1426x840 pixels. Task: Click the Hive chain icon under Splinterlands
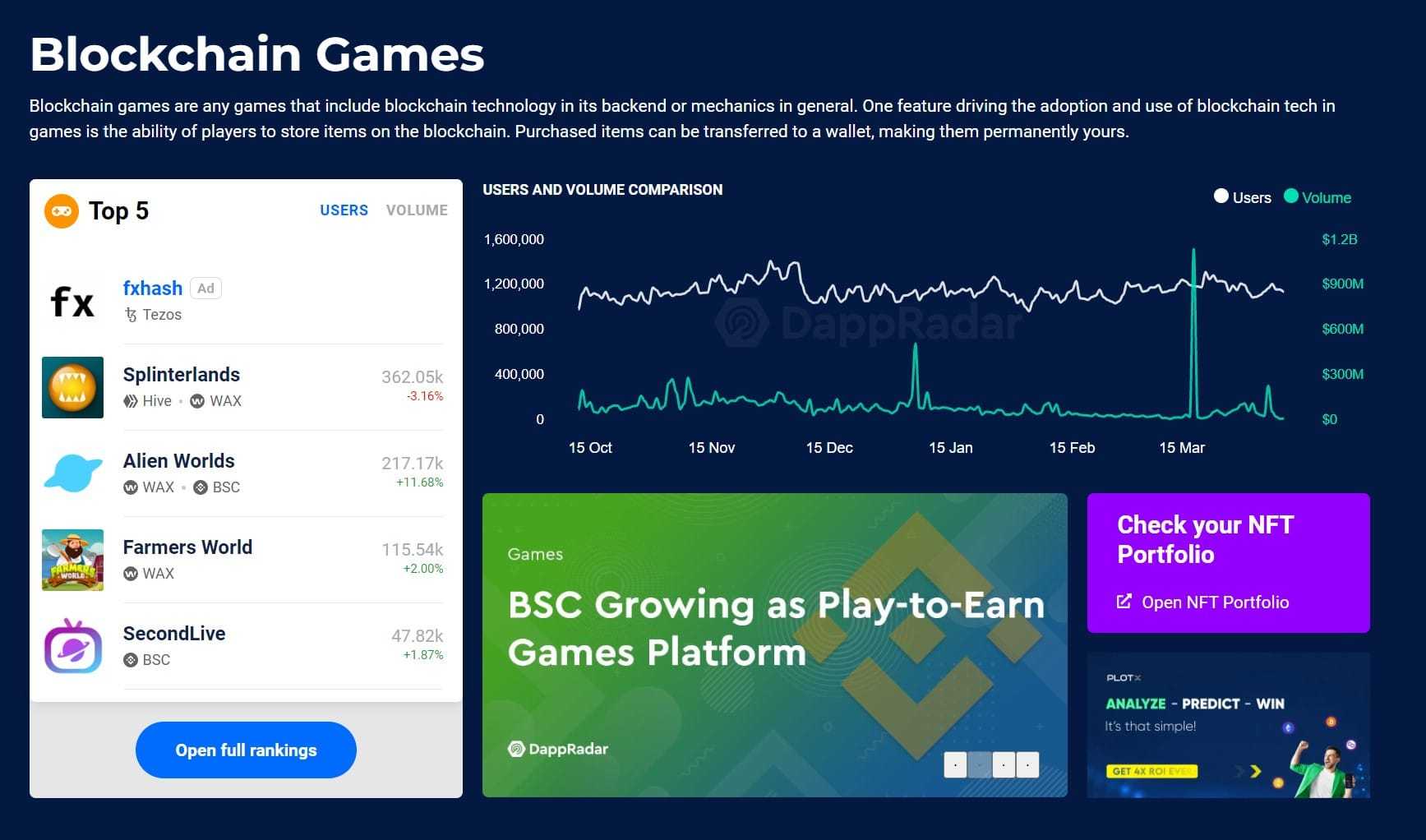[130, 401]
